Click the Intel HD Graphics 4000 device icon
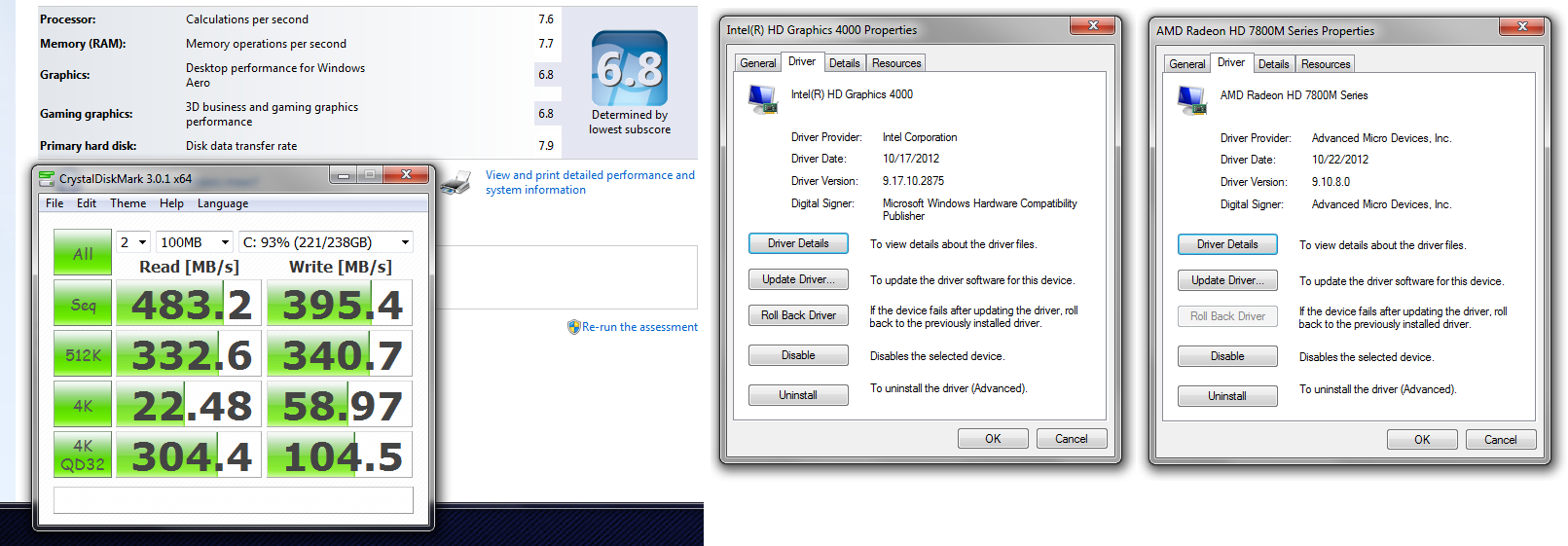Image resolution: width=1568 pixels, height=546 pixels. tap(762, 99)
